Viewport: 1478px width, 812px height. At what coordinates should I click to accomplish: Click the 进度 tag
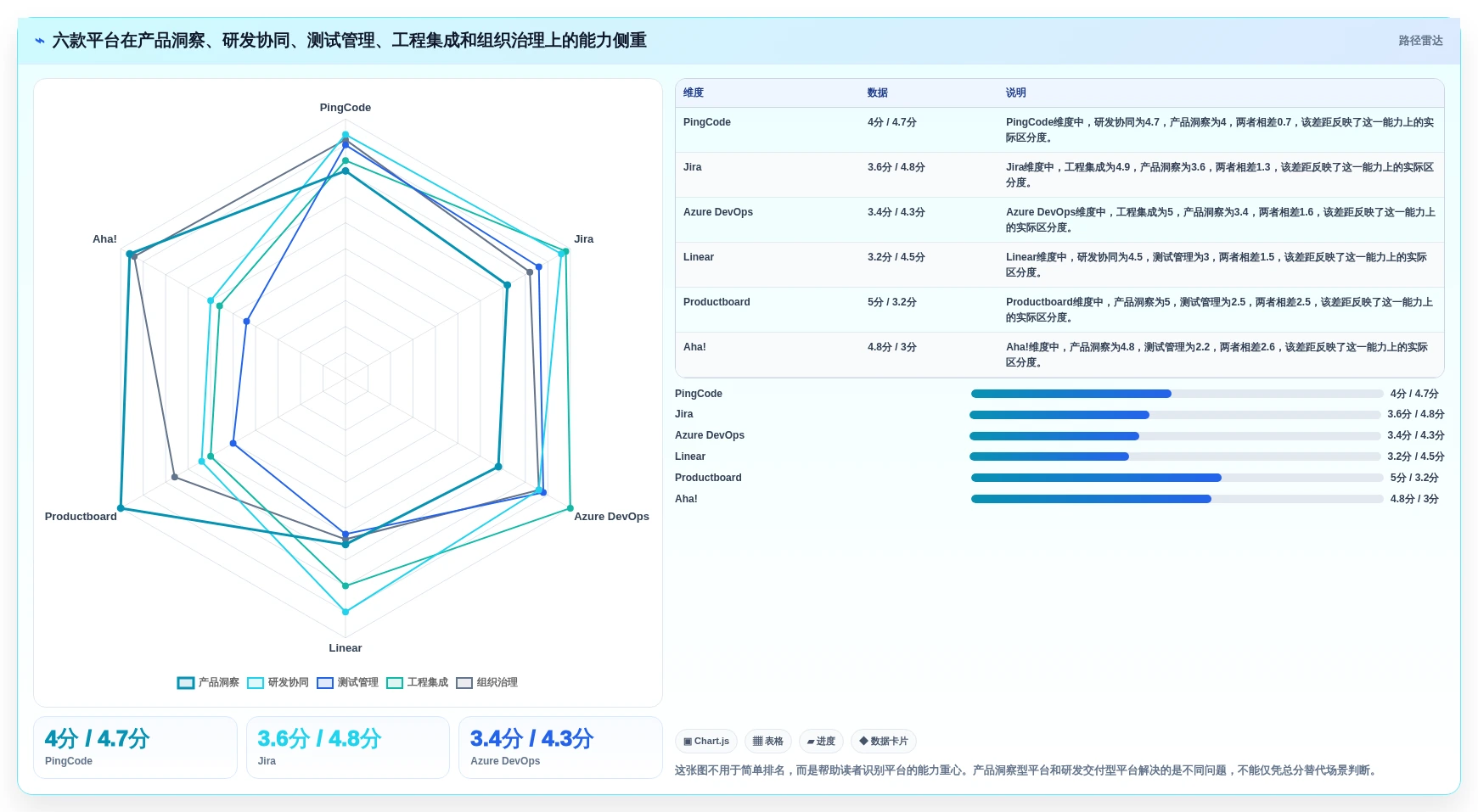click(821, 741)
